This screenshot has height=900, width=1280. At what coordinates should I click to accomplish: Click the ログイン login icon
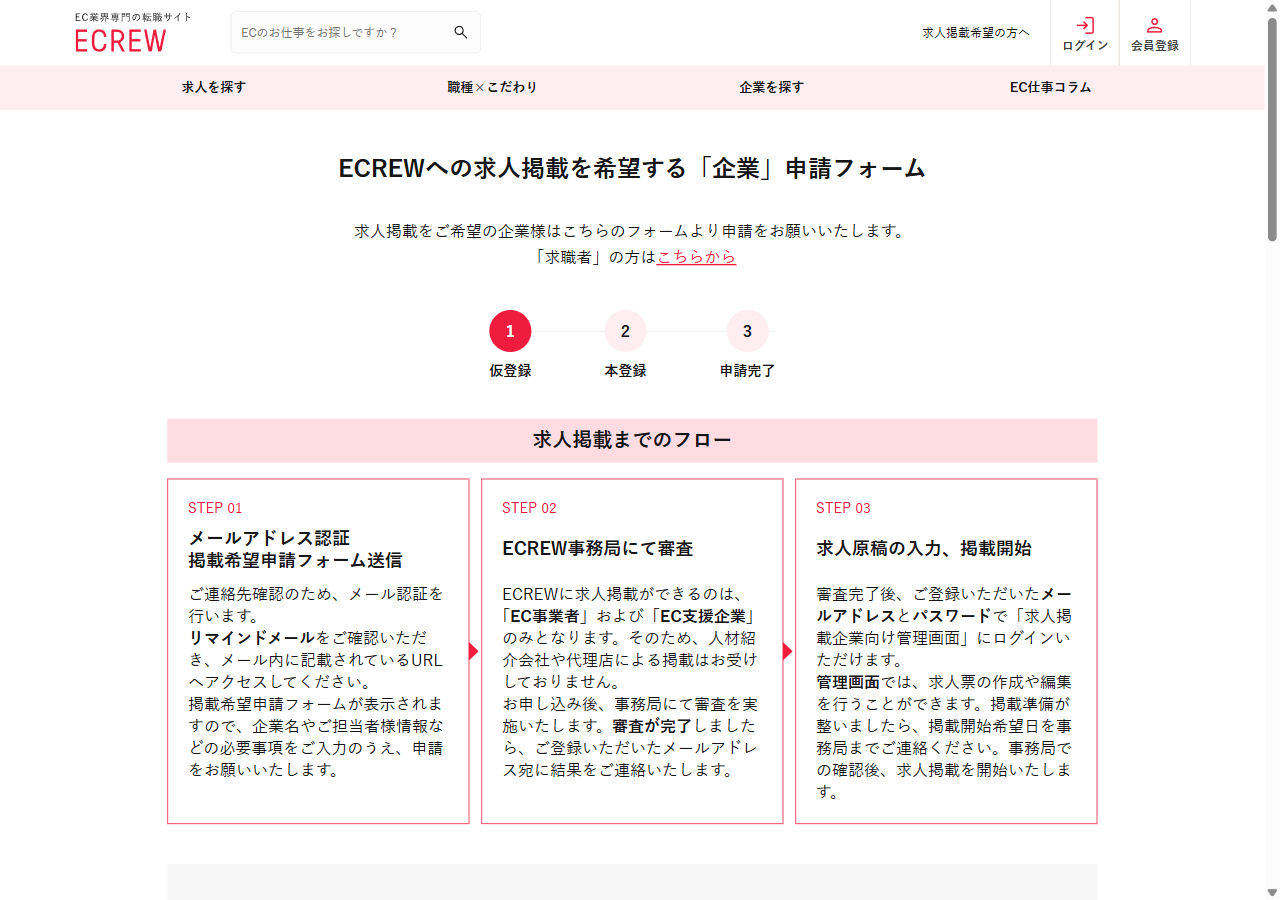(x=1085, y=25)
